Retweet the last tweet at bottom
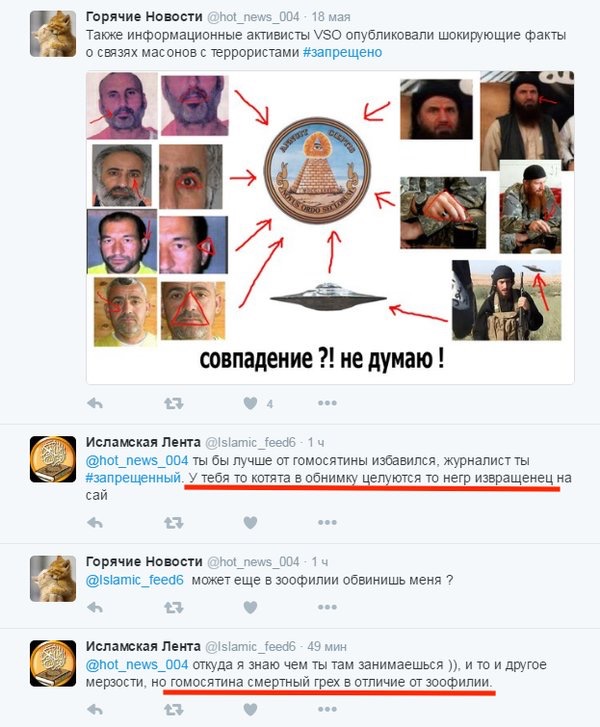 point(173,709)
